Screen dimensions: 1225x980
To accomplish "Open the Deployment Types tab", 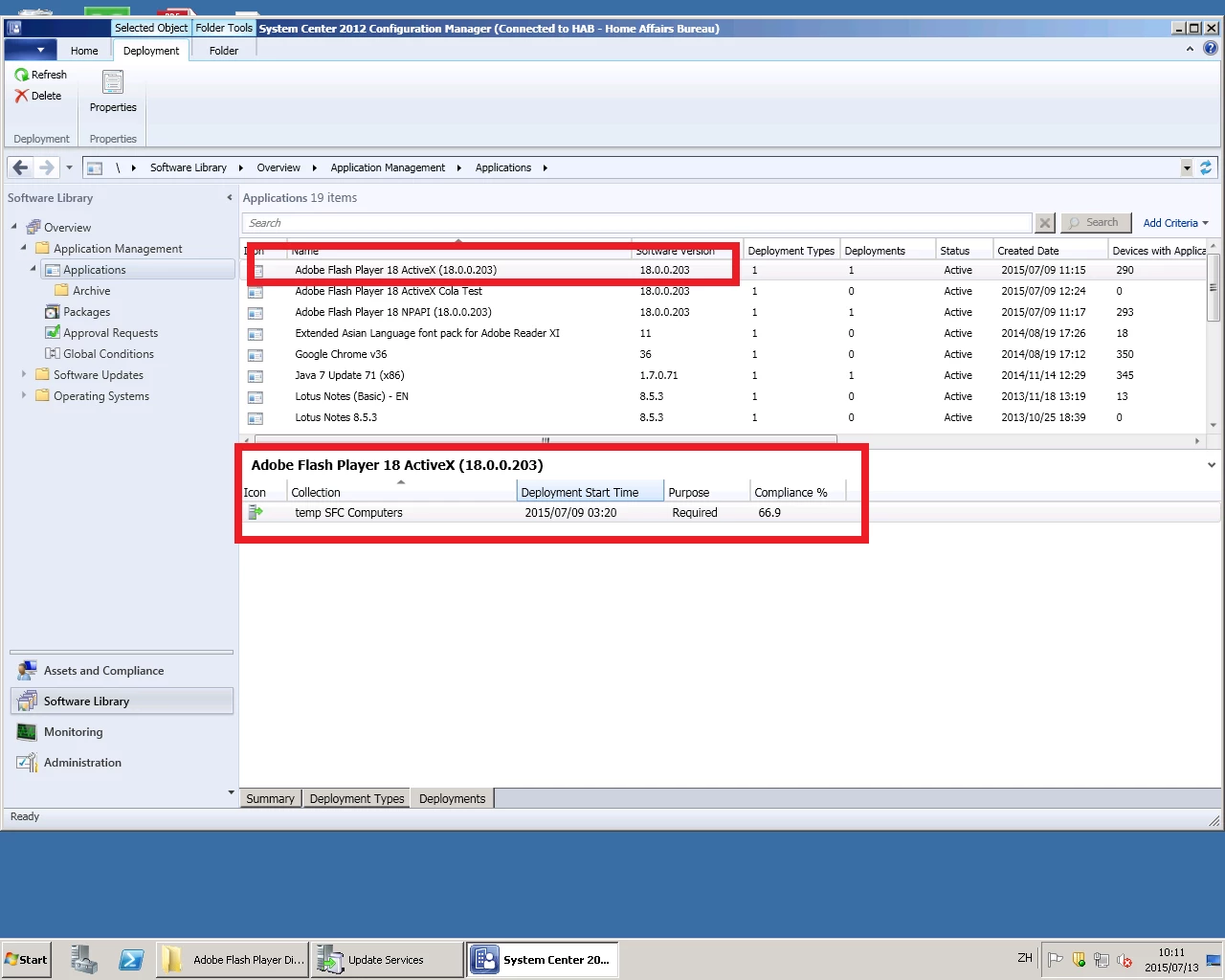I will coord(357,798).
